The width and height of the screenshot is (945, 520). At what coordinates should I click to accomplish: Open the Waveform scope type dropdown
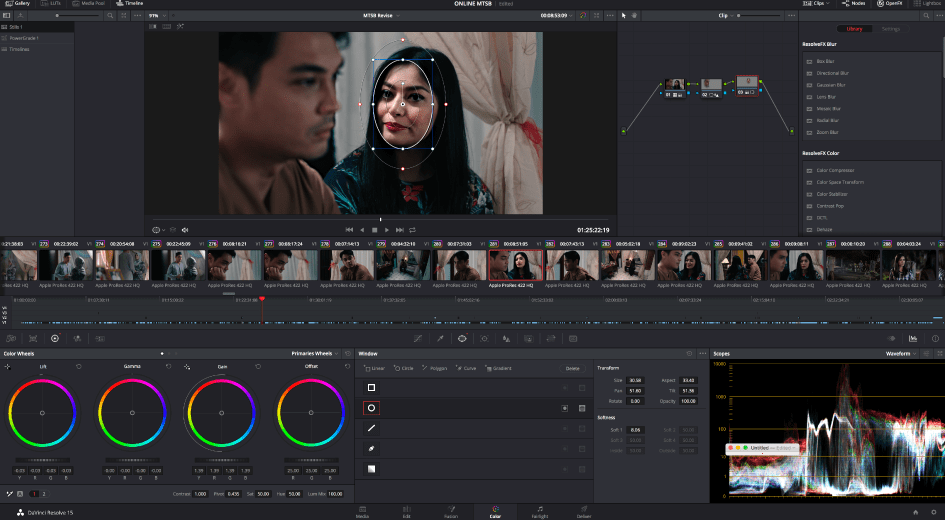tap(902, 353)
